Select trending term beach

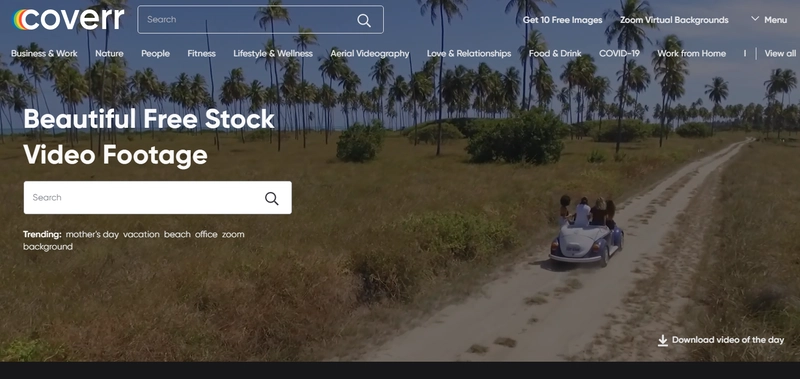177,235
